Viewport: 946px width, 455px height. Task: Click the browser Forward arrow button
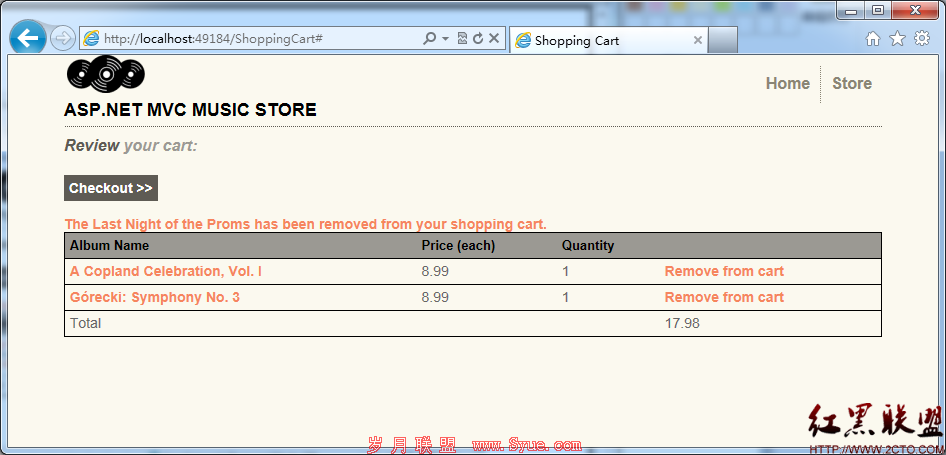(63, 39)
